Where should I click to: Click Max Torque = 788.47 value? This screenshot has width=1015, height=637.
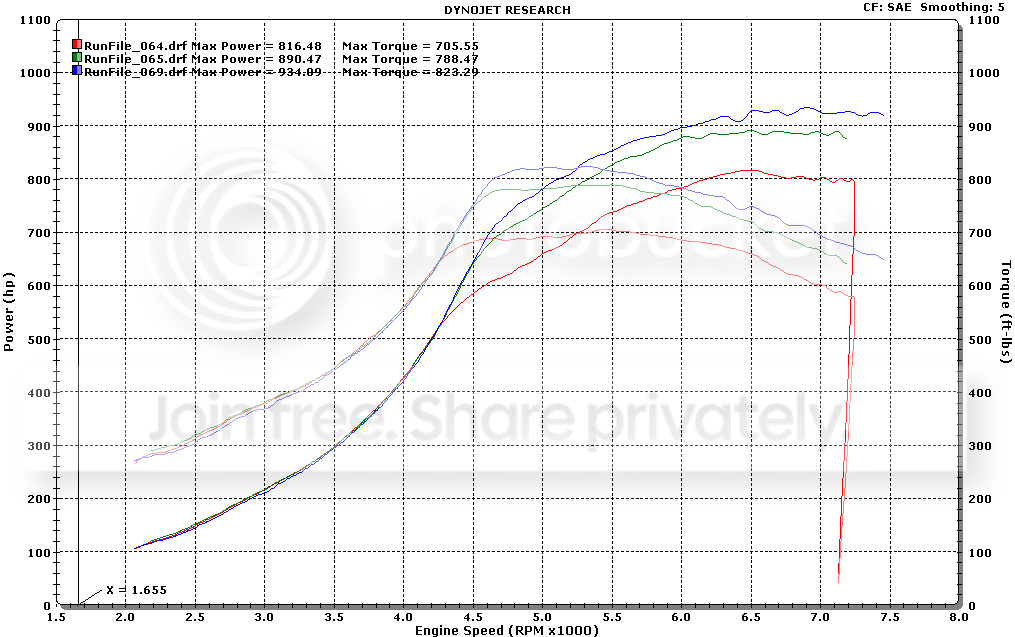410,59
